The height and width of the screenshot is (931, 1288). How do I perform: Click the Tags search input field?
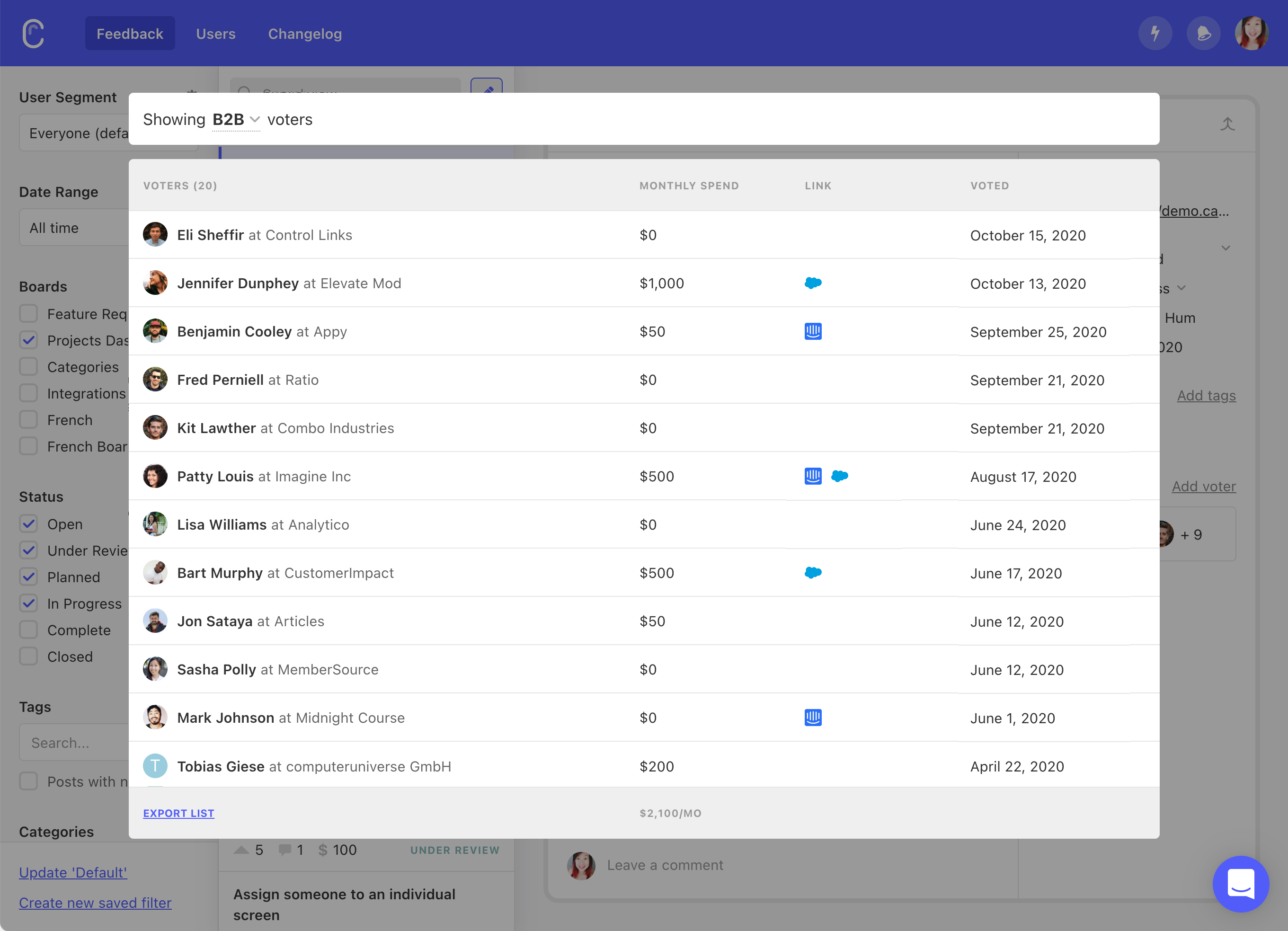point(74,742)
